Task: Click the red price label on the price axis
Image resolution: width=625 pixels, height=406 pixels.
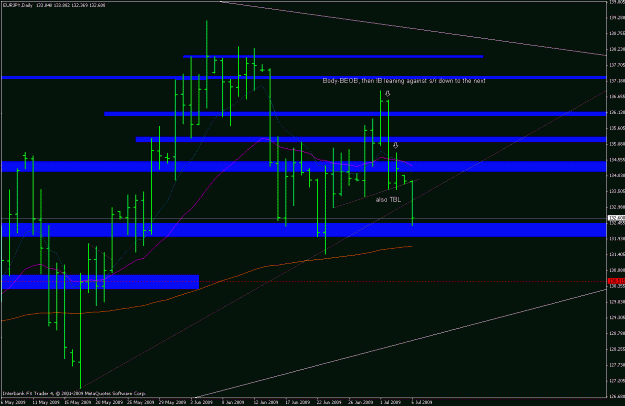Action: (616, 281)
